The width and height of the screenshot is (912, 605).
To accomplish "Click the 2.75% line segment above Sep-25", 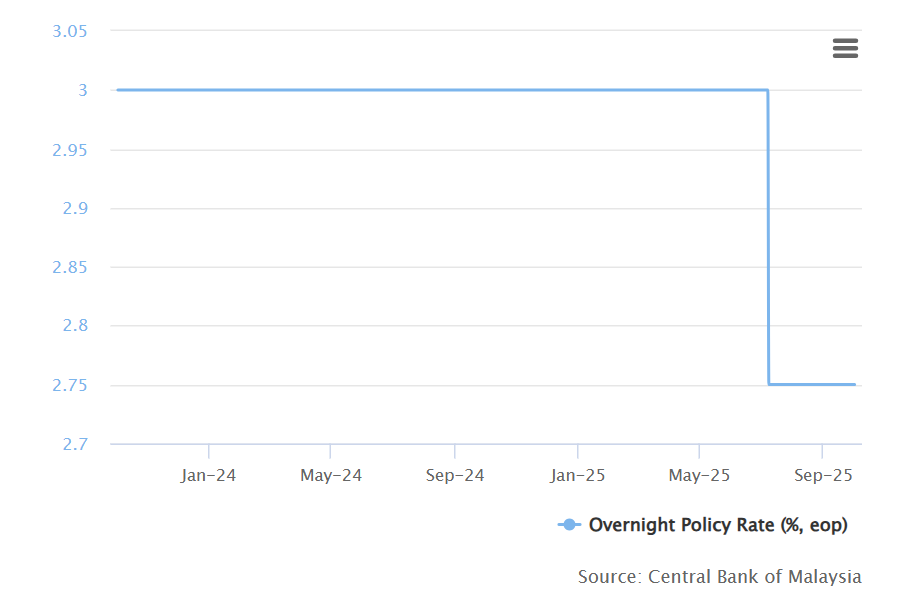I will (821, 384).
